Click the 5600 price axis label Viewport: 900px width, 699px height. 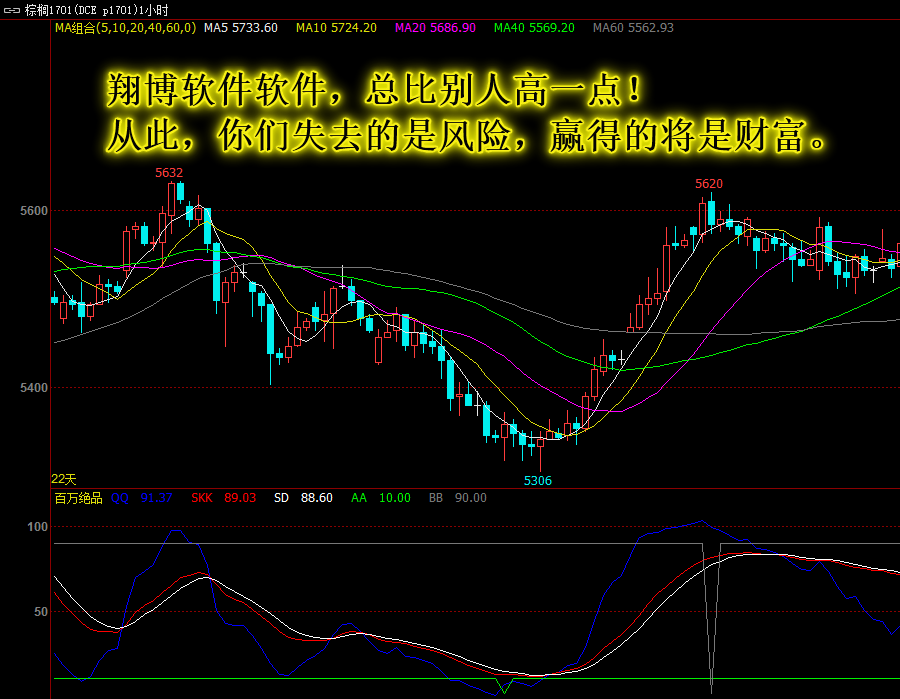click(x=34, y=211)
